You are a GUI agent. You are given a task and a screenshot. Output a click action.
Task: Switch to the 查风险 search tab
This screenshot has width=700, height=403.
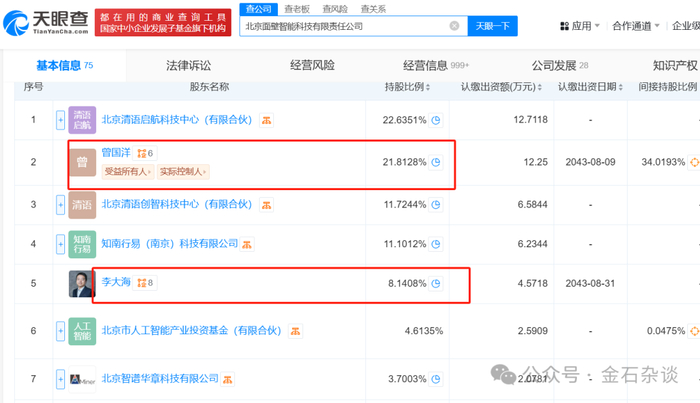[x=335, y=9]
